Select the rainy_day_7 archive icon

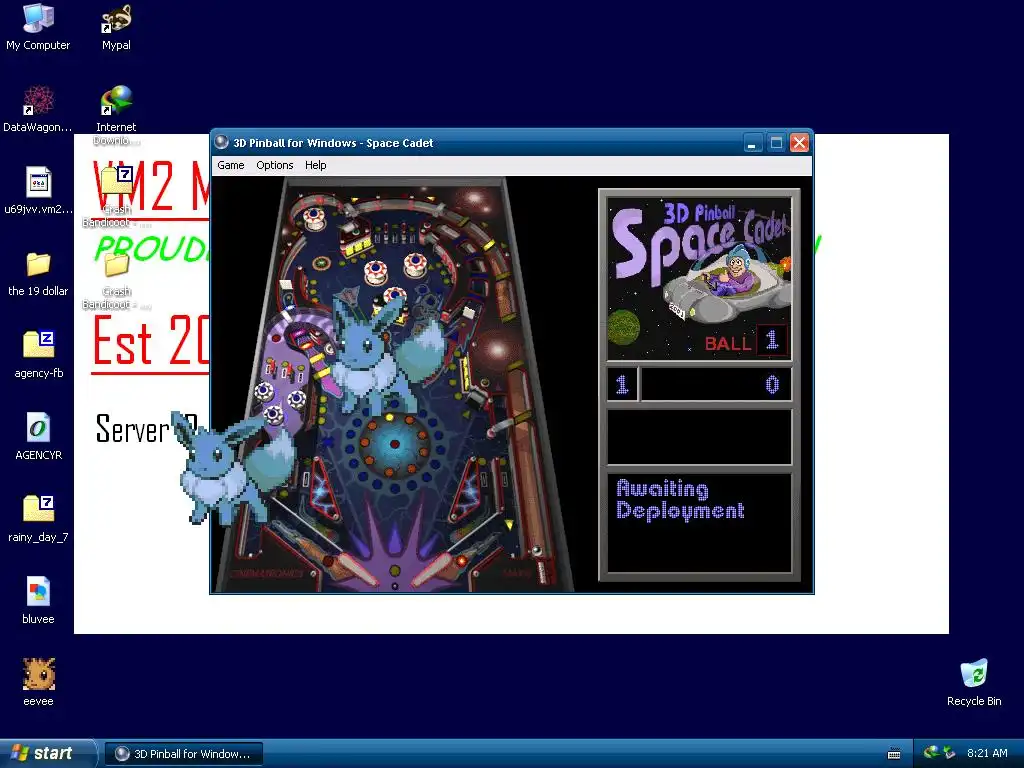tap(38, 519)
